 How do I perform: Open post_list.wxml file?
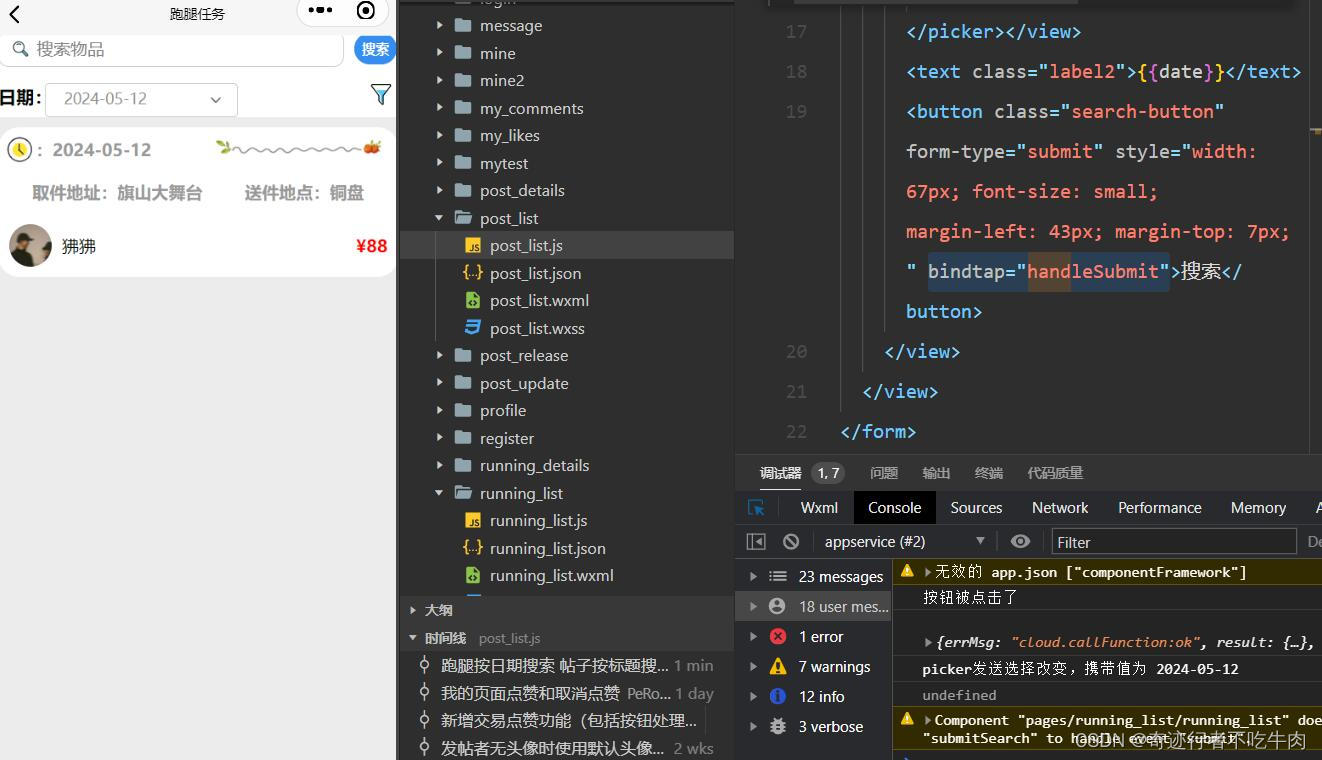[539, 300]
